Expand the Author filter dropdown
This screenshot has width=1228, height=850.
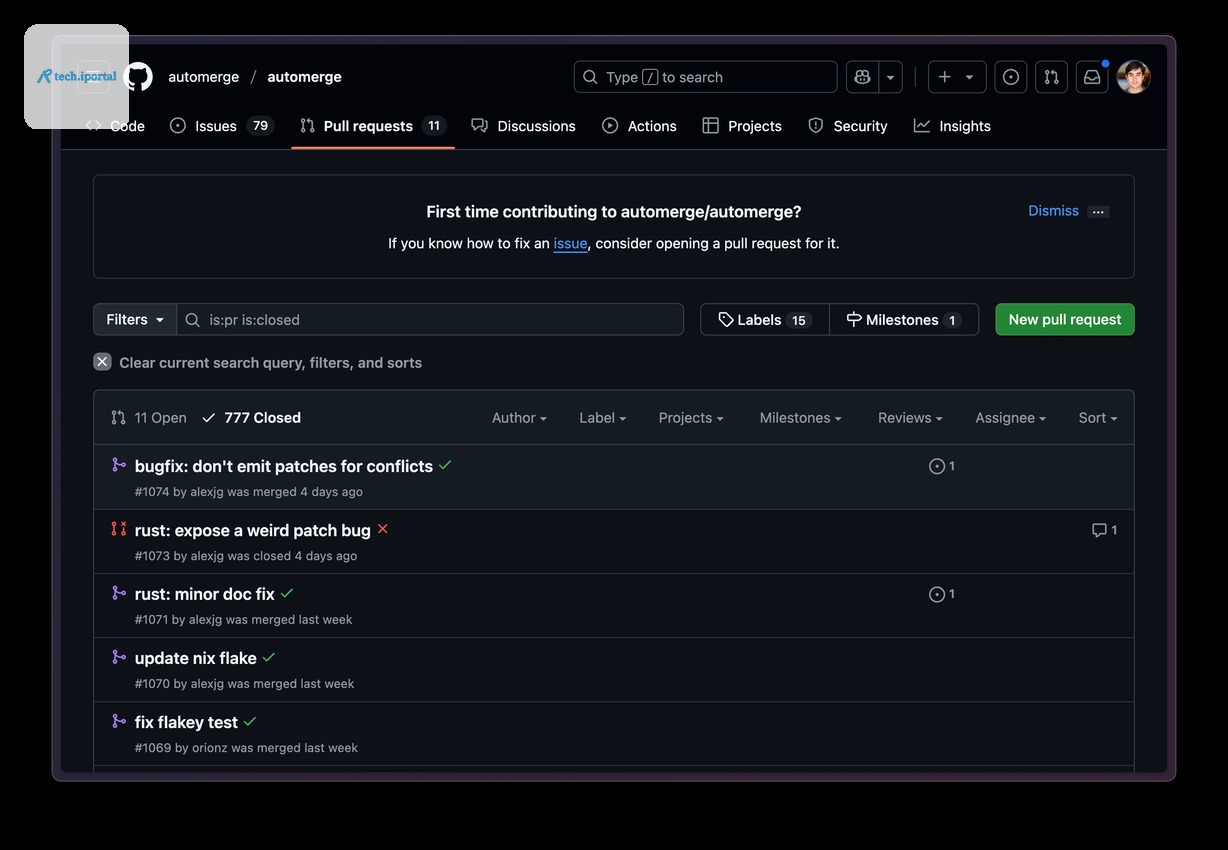click(519, 418)
